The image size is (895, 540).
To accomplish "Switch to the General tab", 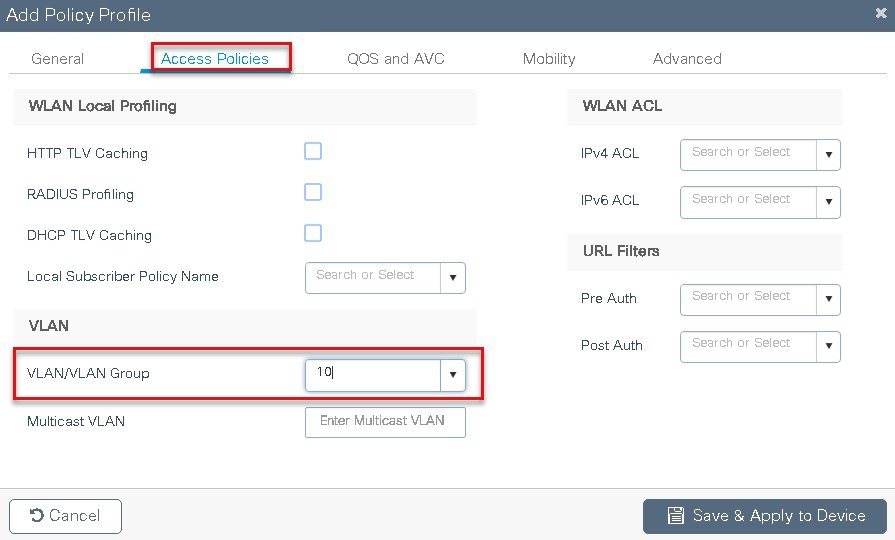I will tap(57, 59).
